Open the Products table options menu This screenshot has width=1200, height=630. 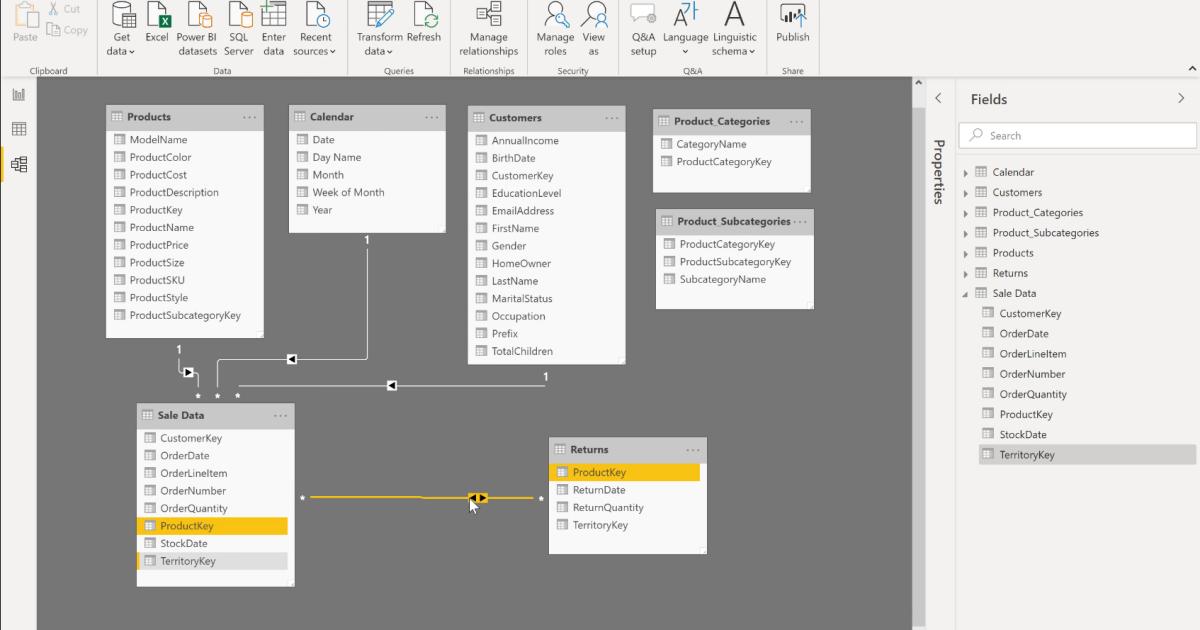[x=250, y=117]
